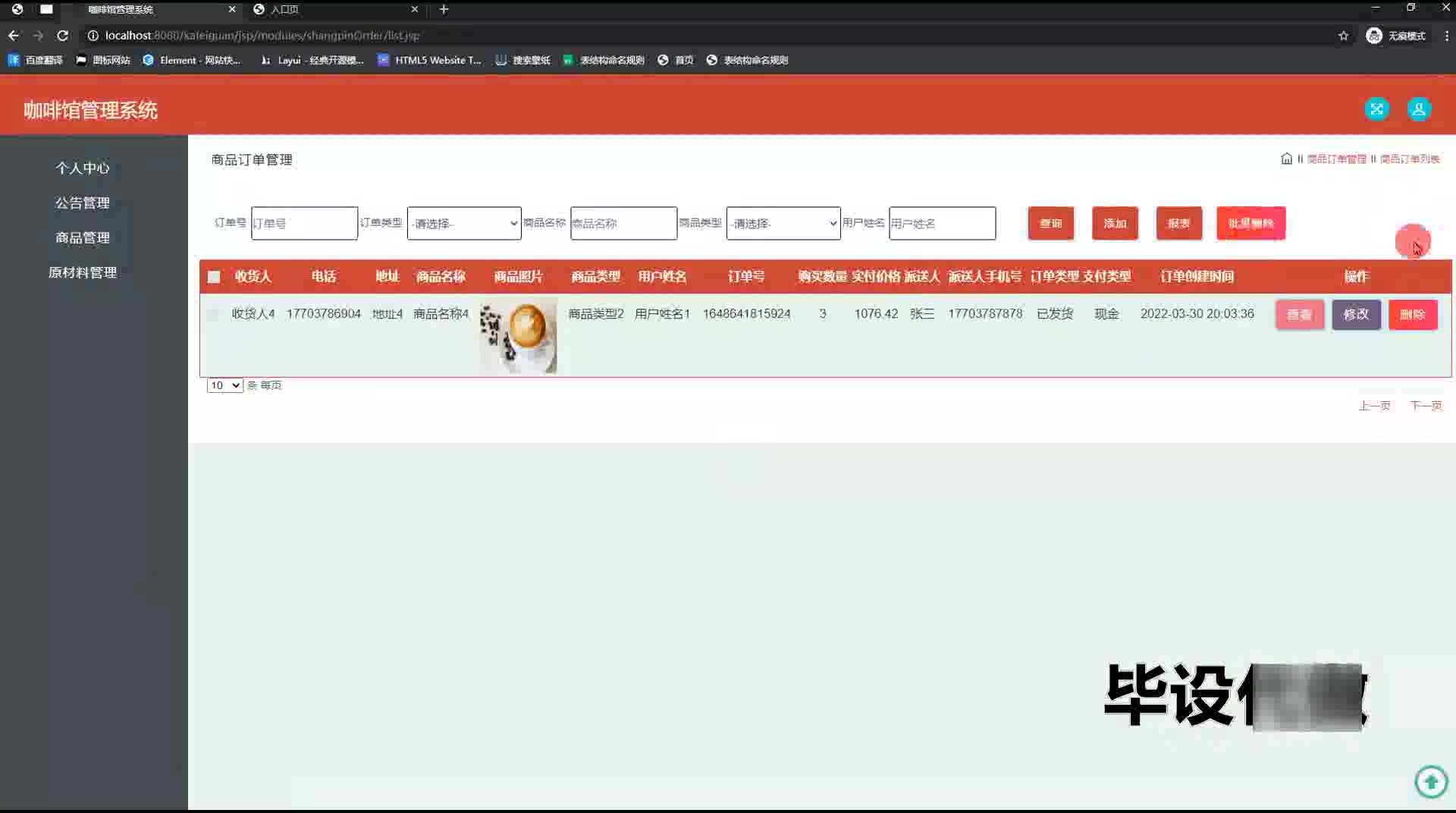The height and width of the screenshot is (813, 1456).
Task: Focus the 用户姓名 input field
Action: click(x=942, y=223)
